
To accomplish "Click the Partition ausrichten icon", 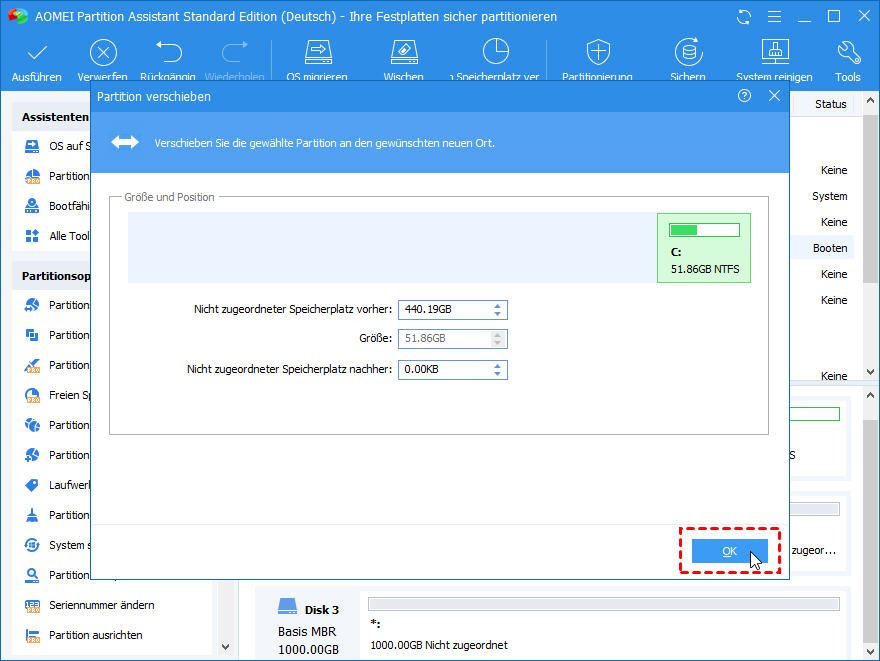I will [32, 636].
